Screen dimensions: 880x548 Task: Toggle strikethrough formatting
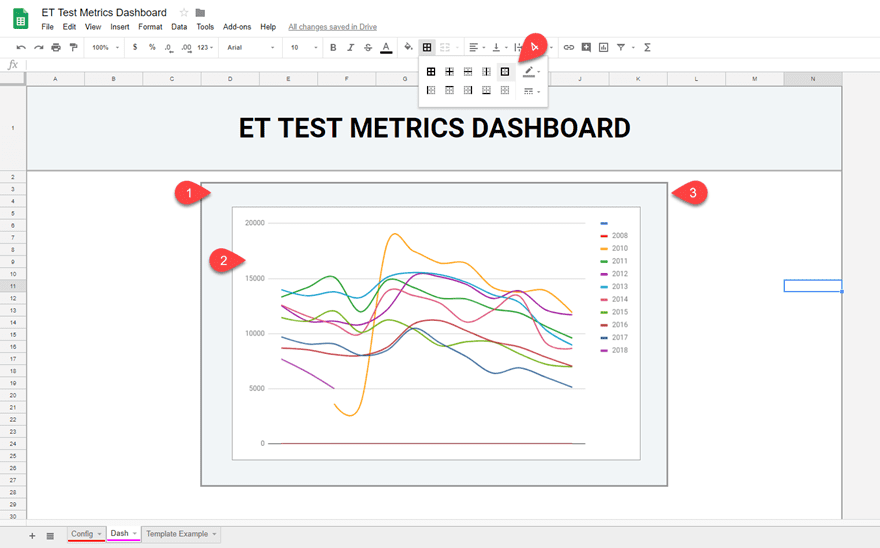pos(368,48)
